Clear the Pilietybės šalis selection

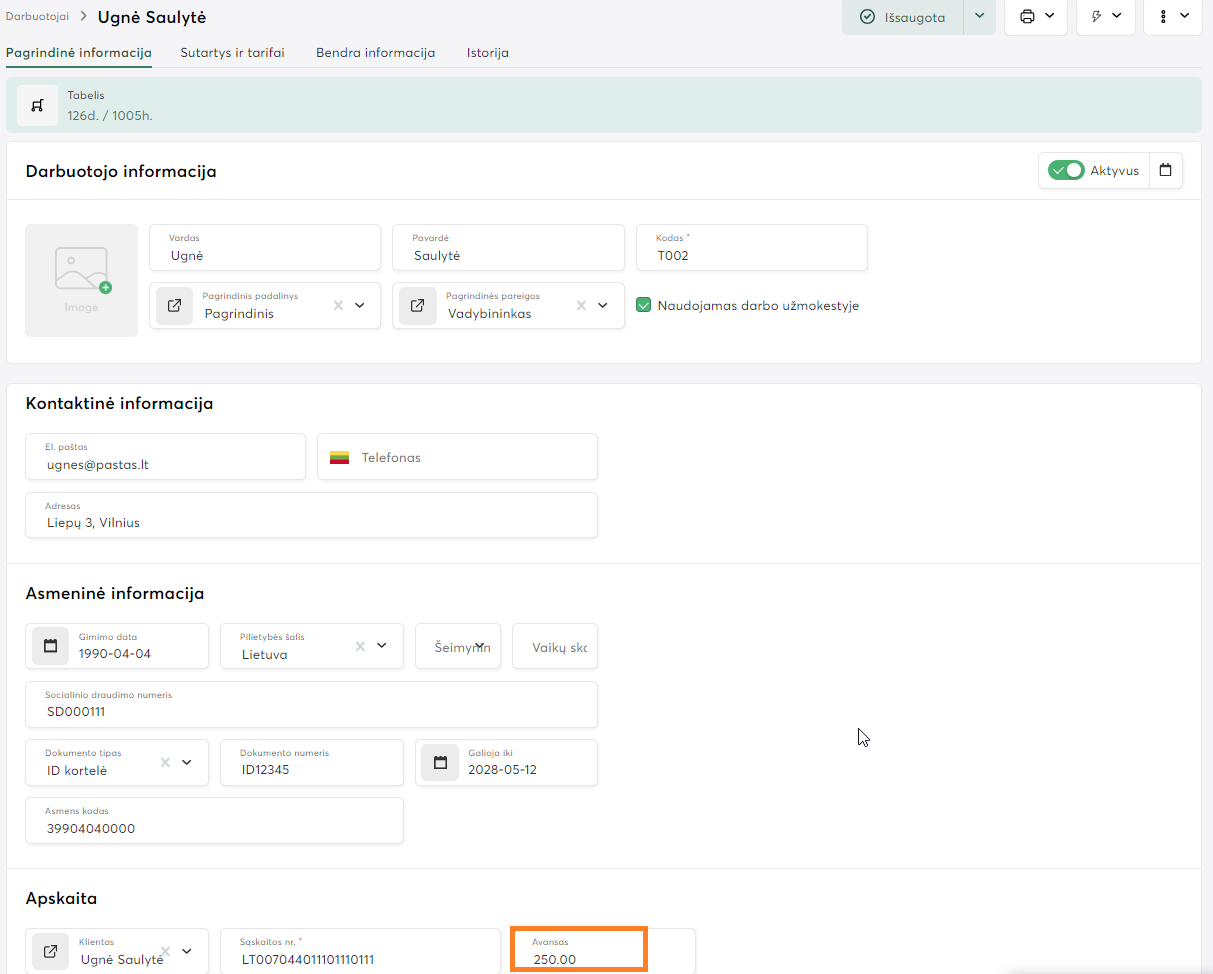click(x=360, y=646)
